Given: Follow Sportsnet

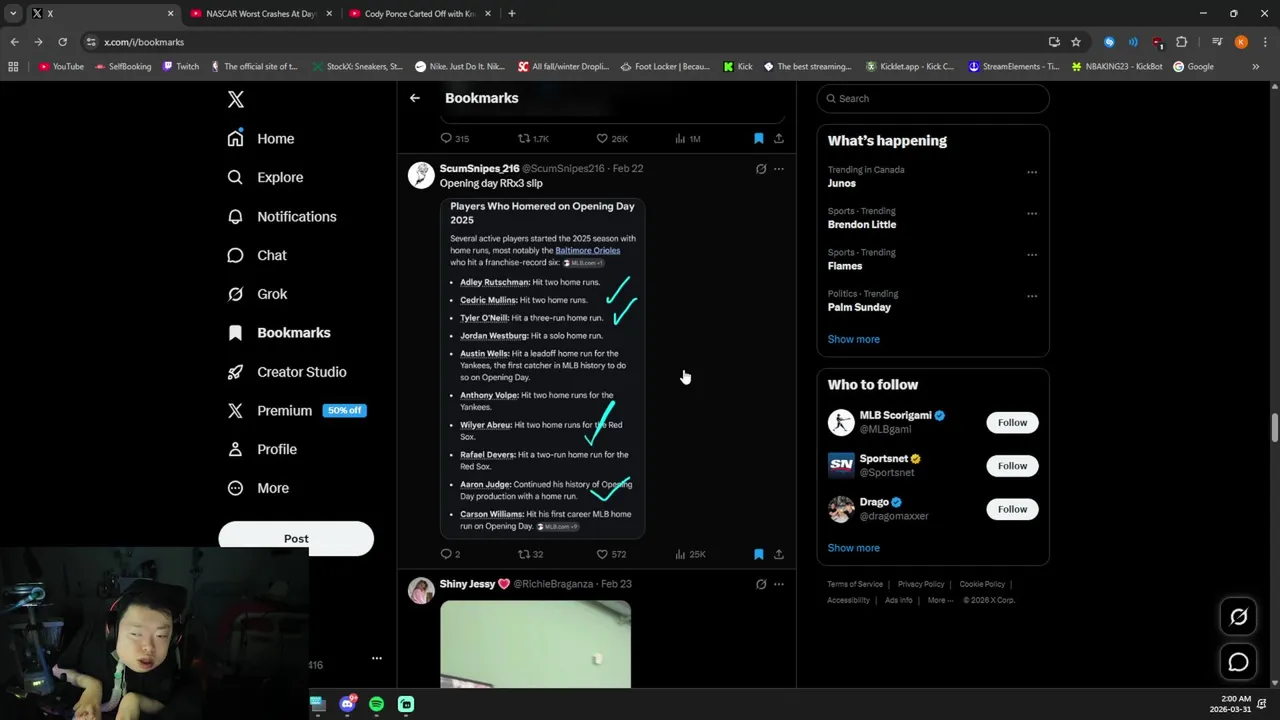Looking at the screenshot, I should [x=1012, y=465].
